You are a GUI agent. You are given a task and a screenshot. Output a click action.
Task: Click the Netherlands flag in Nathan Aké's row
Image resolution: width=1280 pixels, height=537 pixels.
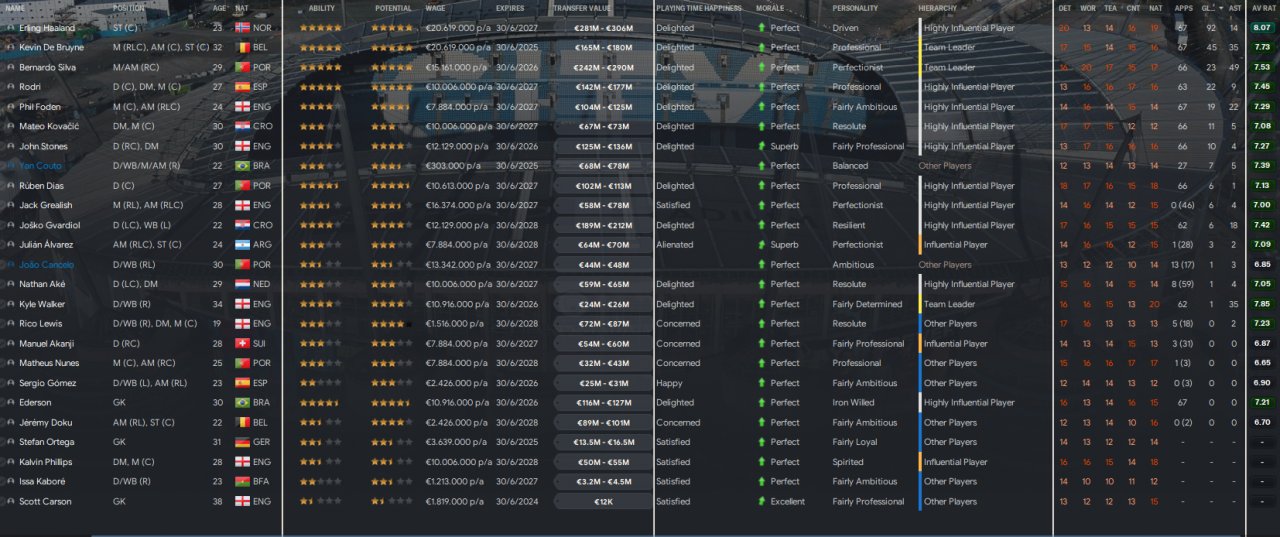pyautogui.click(x=242, y=284)
